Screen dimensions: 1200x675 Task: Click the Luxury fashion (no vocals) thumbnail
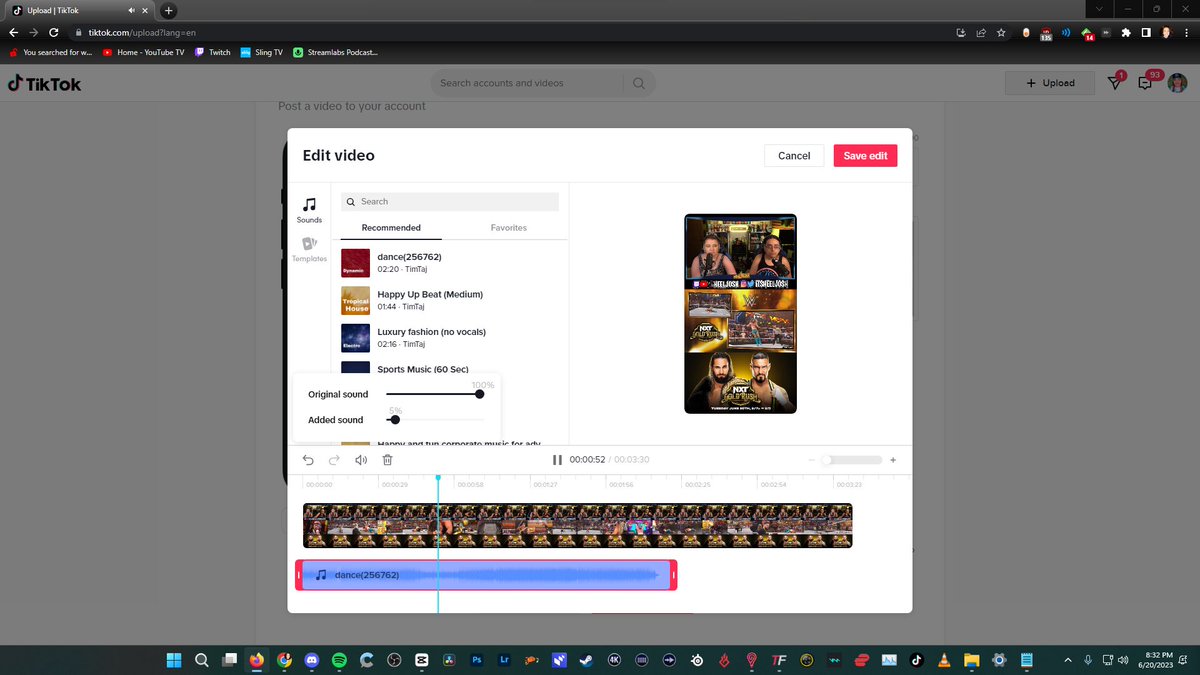[x=355, y=338]
